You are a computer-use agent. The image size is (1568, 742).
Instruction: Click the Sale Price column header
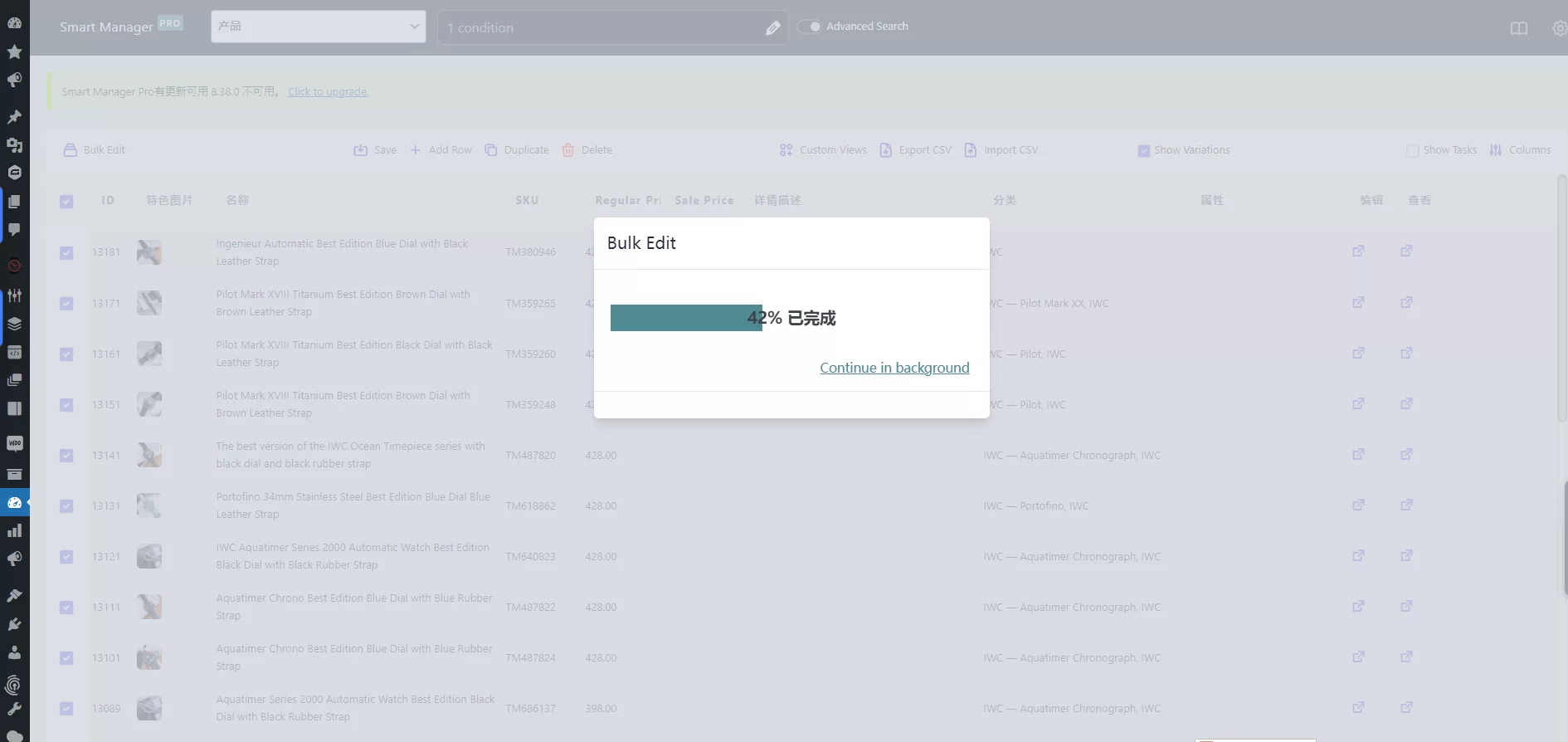(x=704, y=200)
